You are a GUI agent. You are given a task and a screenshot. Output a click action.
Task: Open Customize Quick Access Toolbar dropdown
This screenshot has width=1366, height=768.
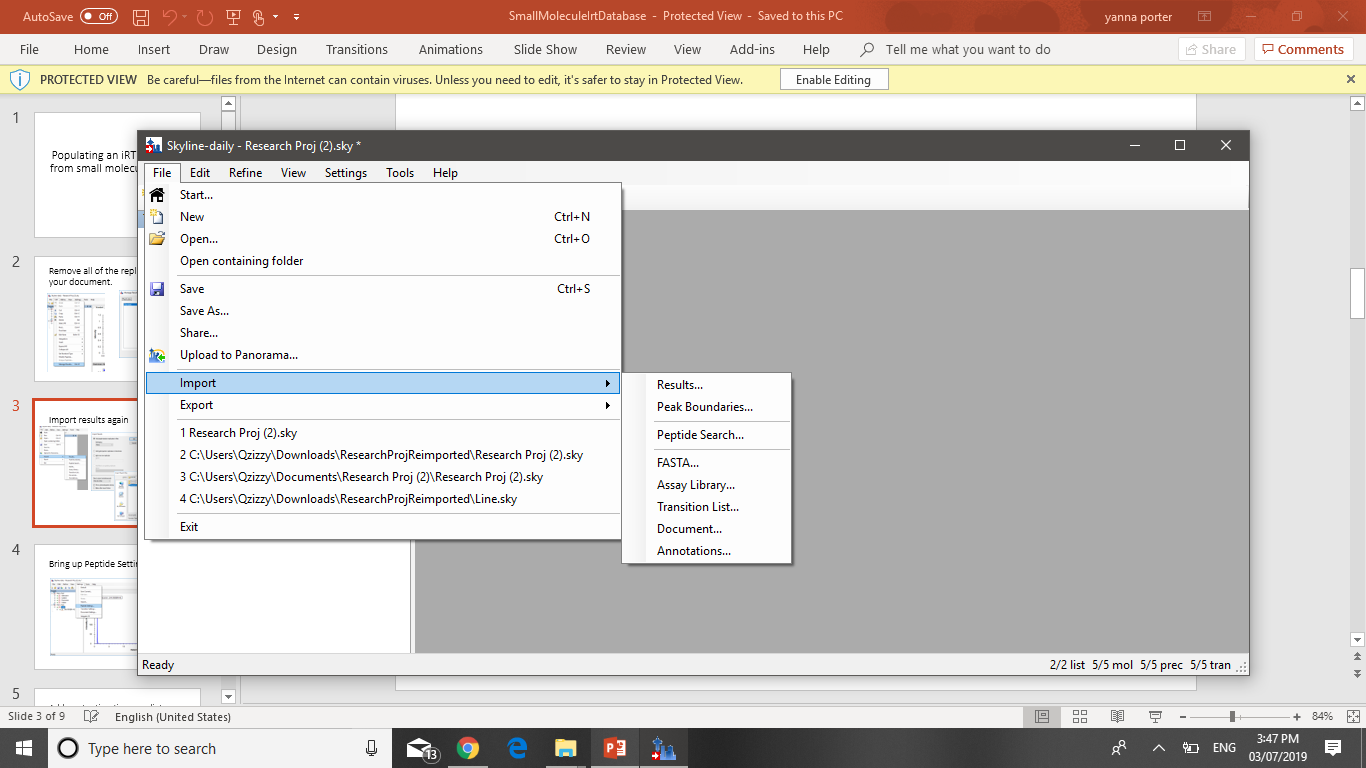[297, 17]
